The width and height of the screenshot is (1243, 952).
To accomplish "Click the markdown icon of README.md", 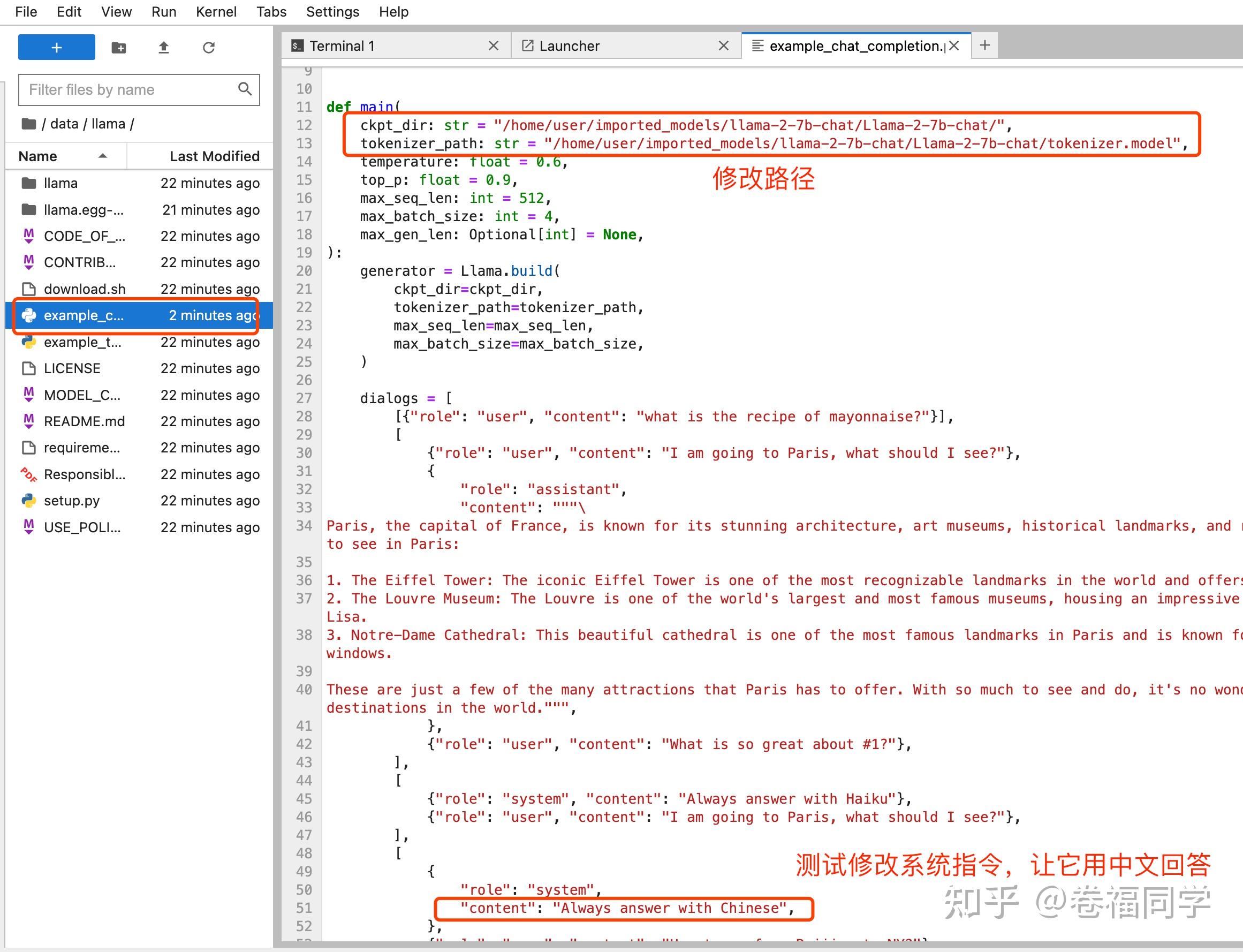I will tap(29, 421).
